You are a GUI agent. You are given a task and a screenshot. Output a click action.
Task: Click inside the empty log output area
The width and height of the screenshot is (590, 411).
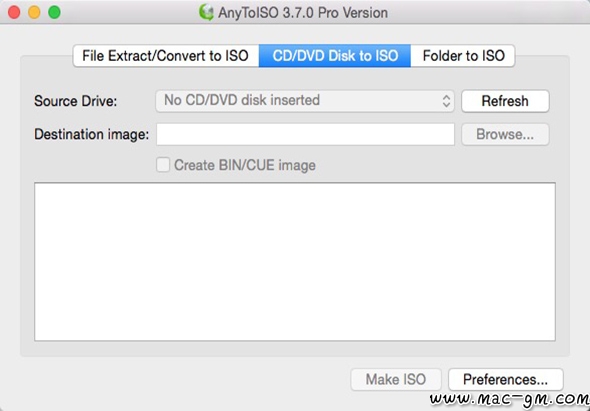tap(295, 262)
